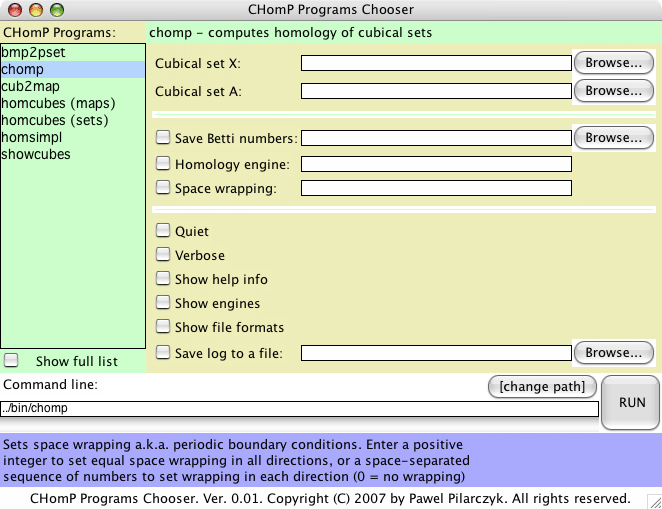Viewport: 662px width, 509px height.
Task: Tick Show help info checkbox
Action: [163, 278]
